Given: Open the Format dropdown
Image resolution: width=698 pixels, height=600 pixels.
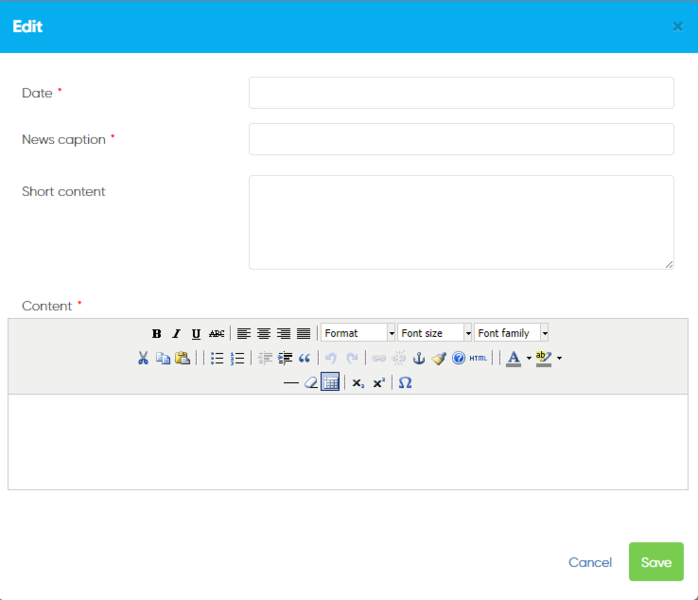Looking at the screenshot, I should point(358,333).
